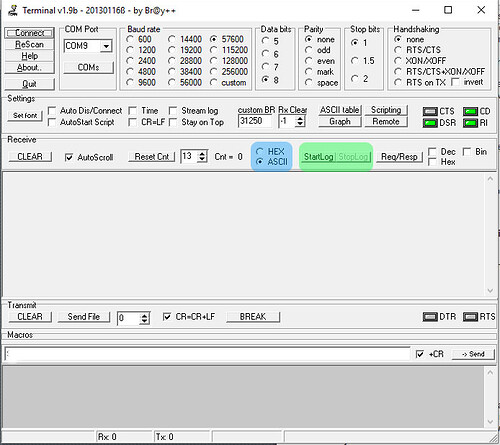Viewport: 500px width, 445px height.
Task: Click the Send File button
Action: point(84,317)
